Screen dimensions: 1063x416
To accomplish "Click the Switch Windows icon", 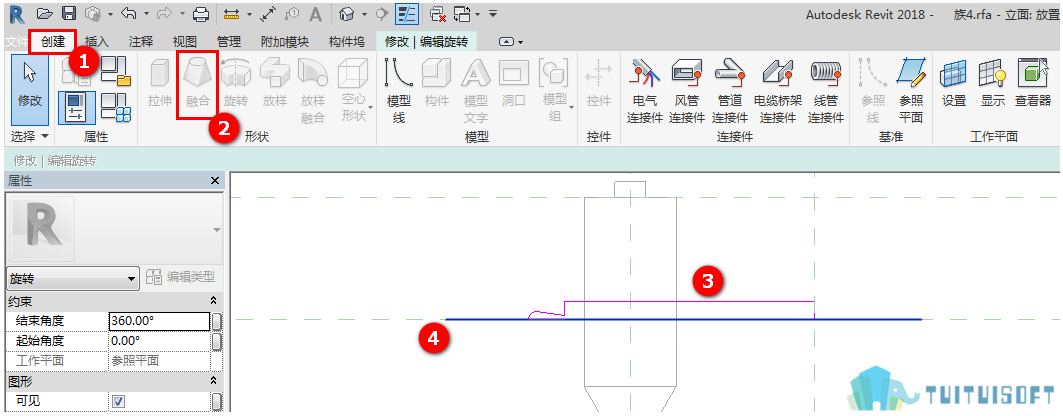I will [462, 14].
